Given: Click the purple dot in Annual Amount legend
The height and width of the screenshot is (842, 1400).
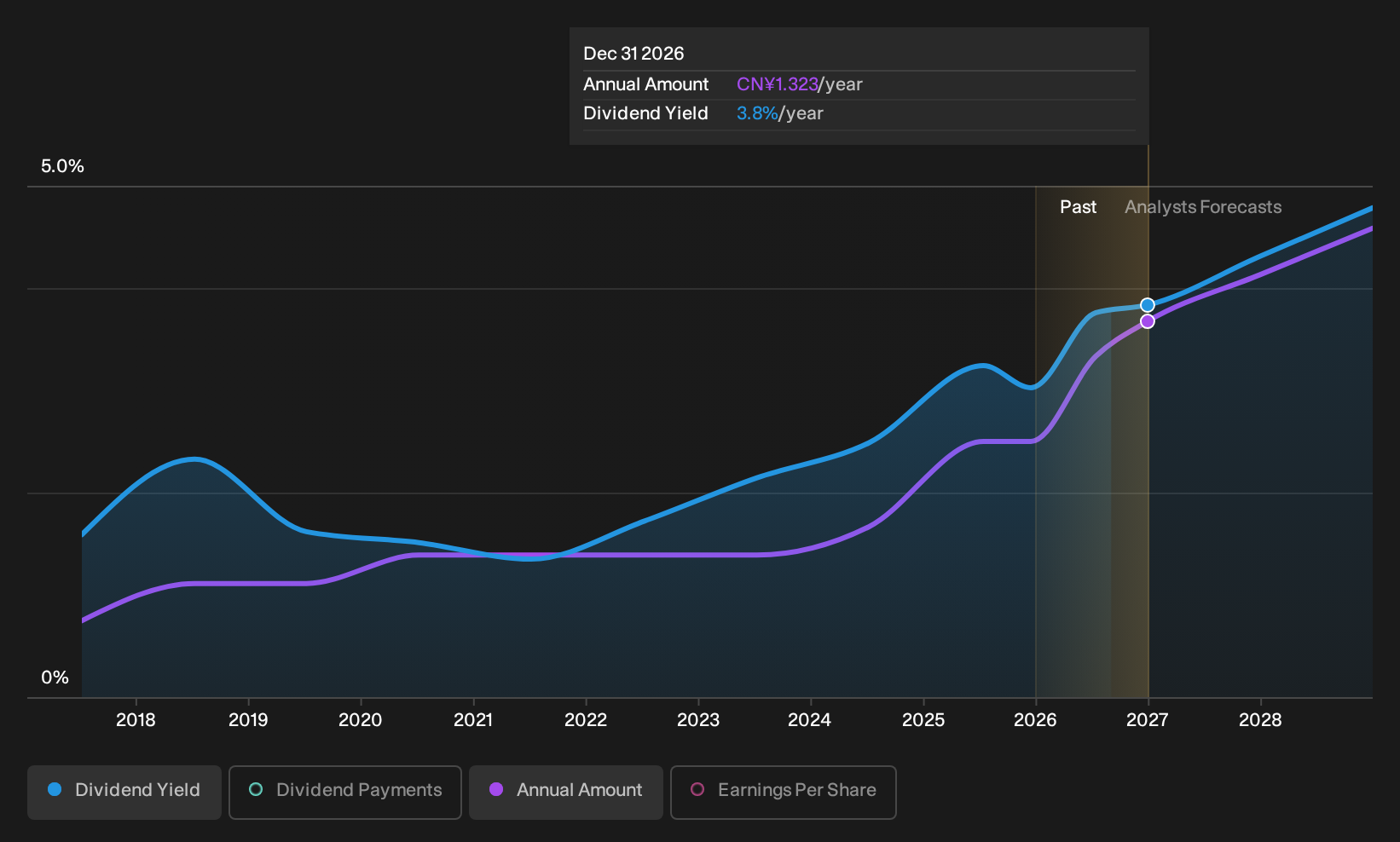Looking at the screenshot, I should coord(496,789).
